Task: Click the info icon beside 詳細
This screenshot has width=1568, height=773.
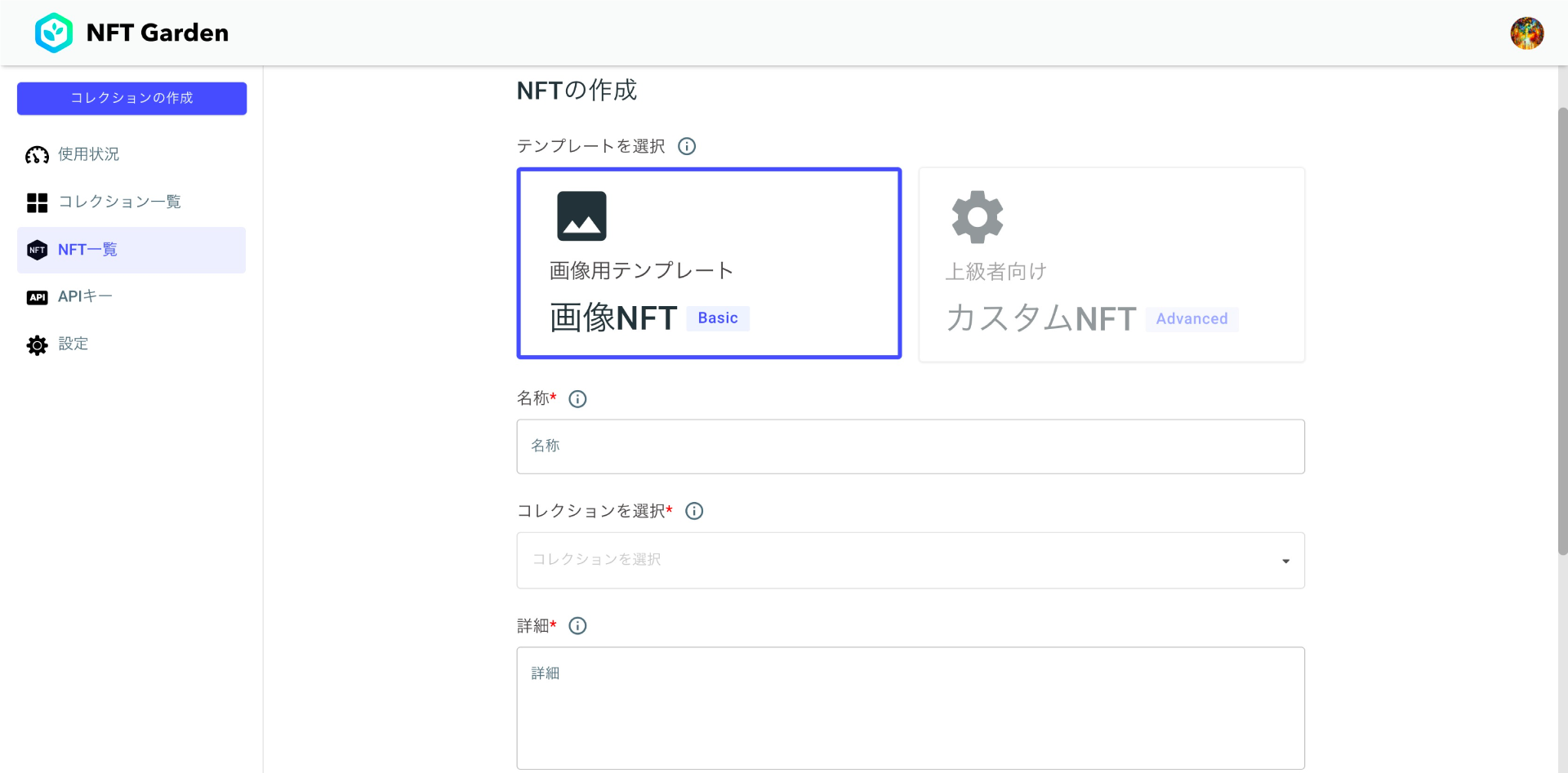Action: click(578, 626)
